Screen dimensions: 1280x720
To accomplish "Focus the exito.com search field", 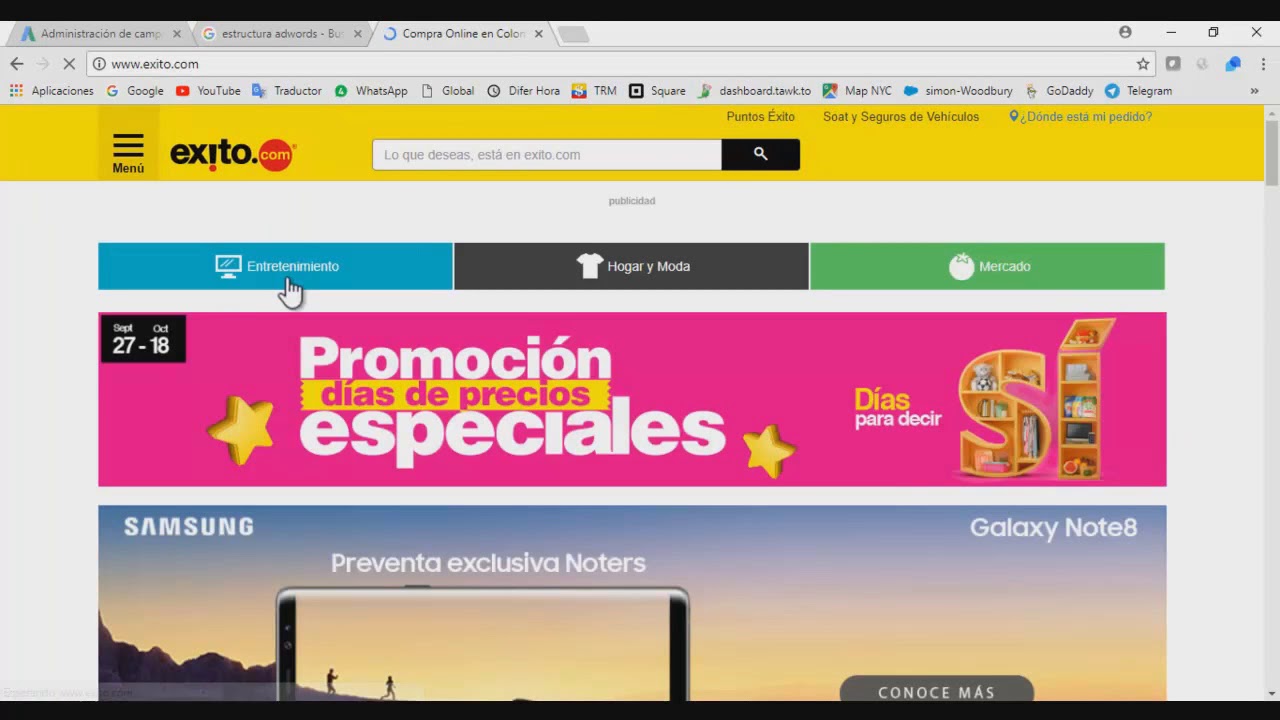I will (547, 154).
